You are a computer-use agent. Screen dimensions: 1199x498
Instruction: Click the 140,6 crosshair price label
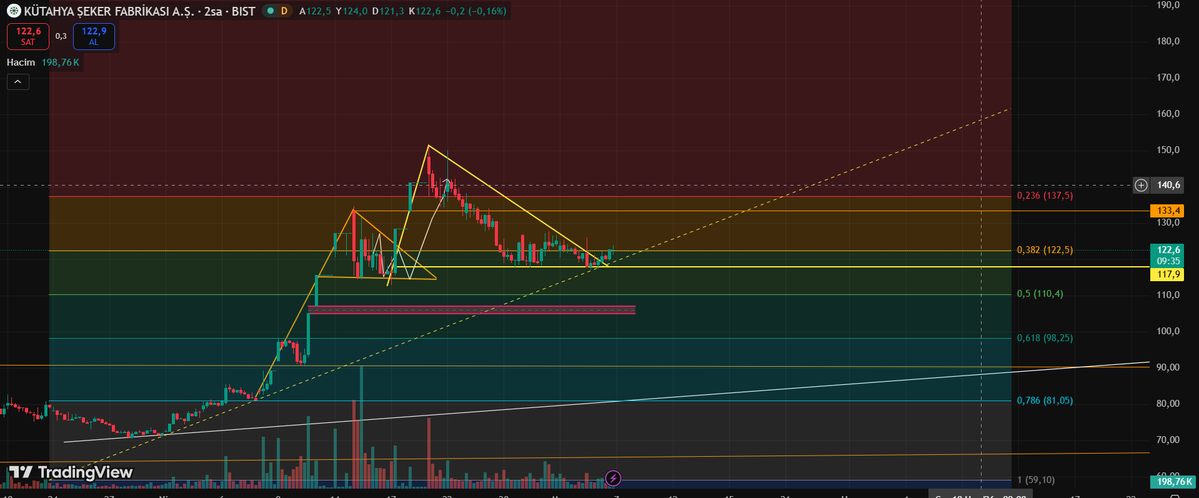point(1169,184)
